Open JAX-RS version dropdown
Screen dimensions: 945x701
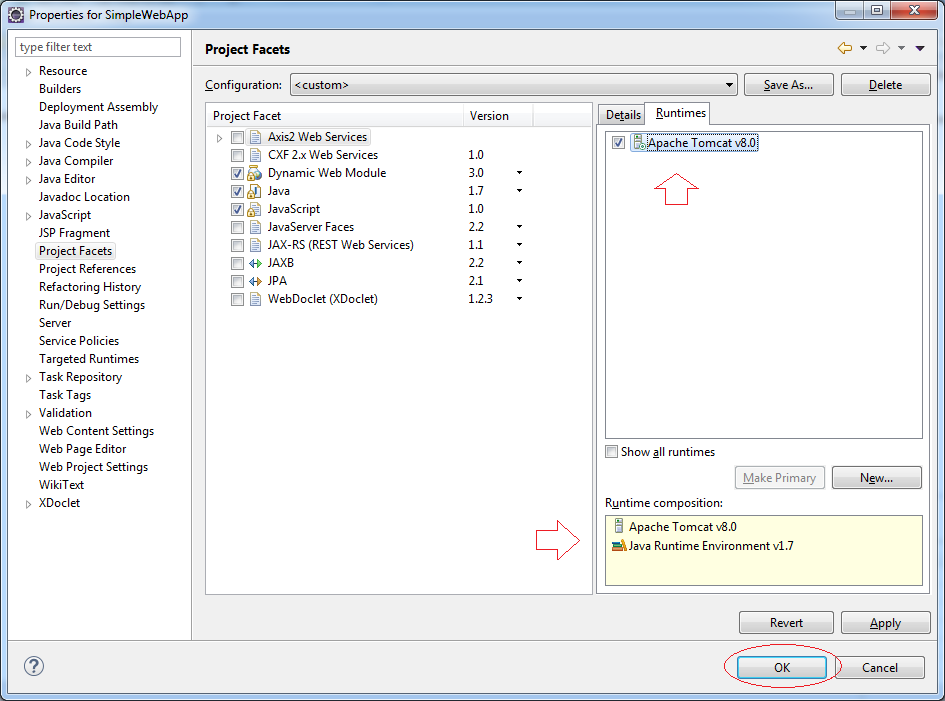point(519,245)
